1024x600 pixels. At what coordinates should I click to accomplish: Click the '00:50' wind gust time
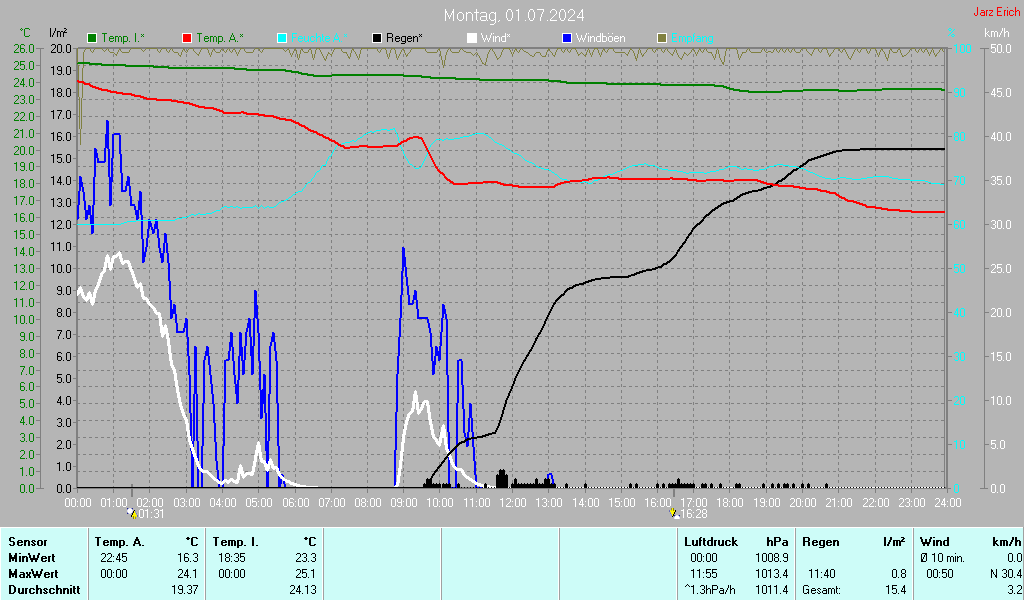(x=940, y=574)
